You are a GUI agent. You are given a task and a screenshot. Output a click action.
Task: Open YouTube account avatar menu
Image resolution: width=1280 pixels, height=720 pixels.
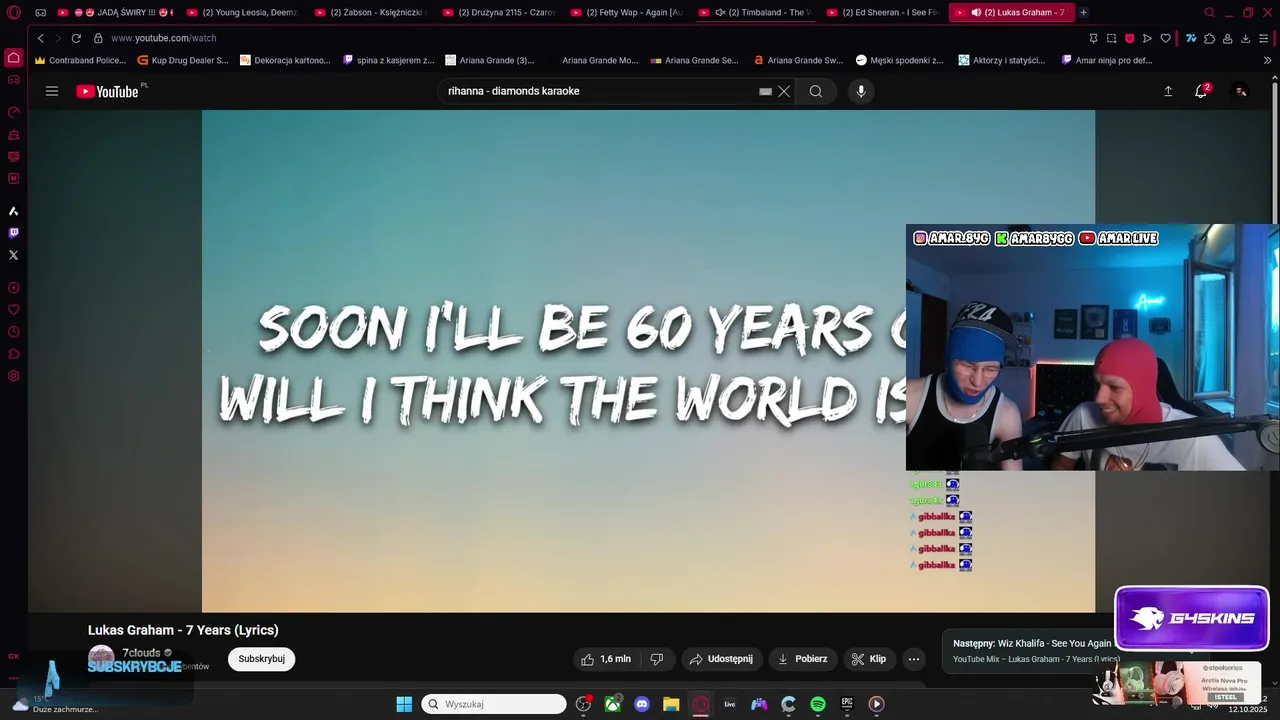point(1240,91)
